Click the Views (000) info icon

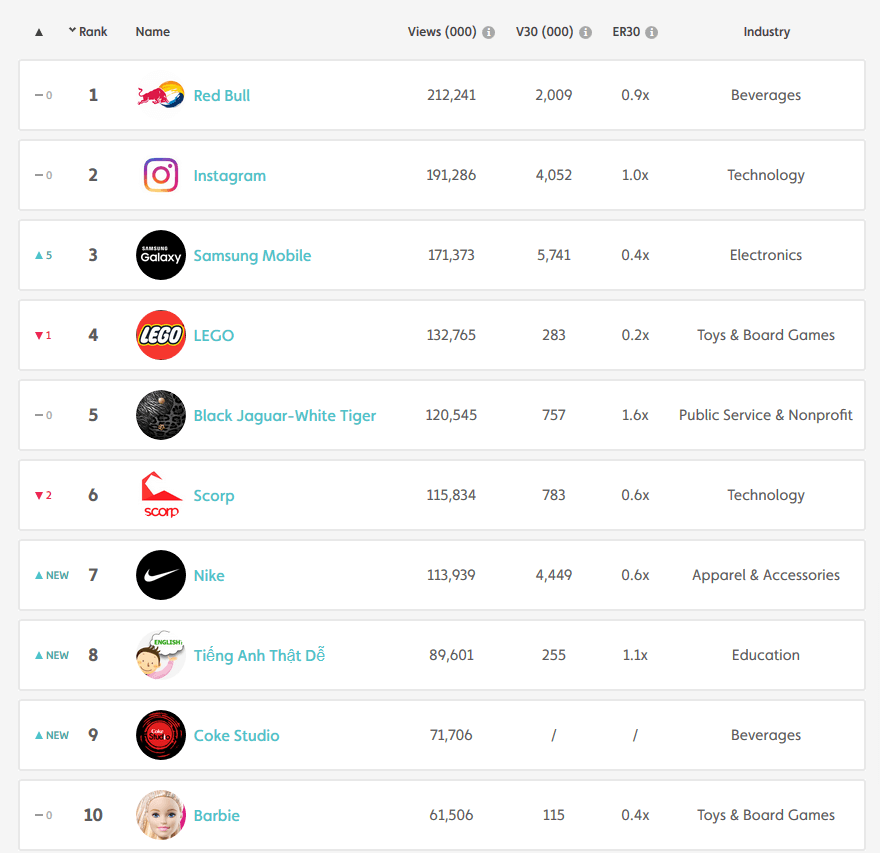point(489,33)
